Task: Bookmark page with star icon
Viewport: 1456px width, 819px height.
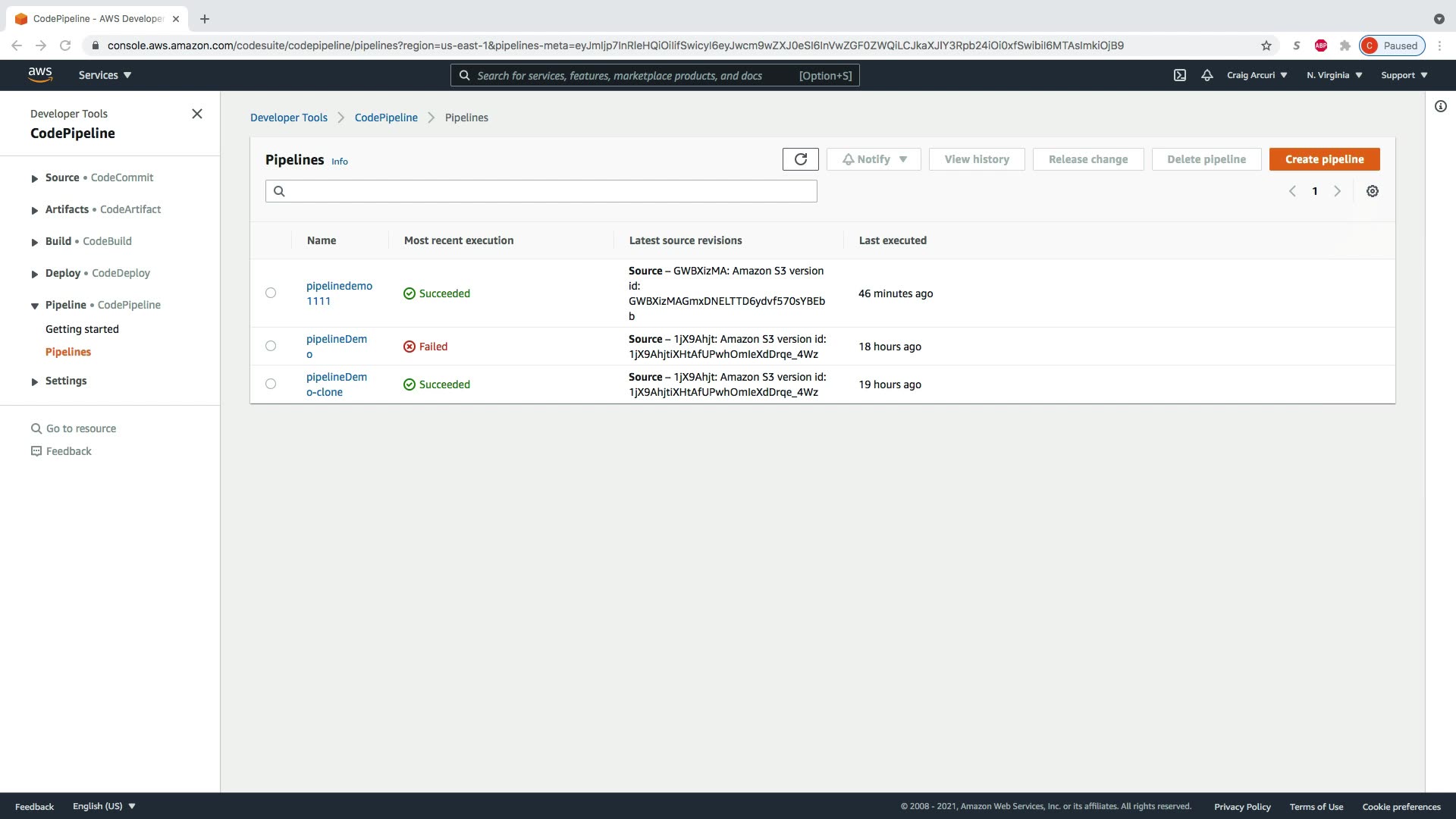Action: pyautogui.click(x=1266, y=45)
